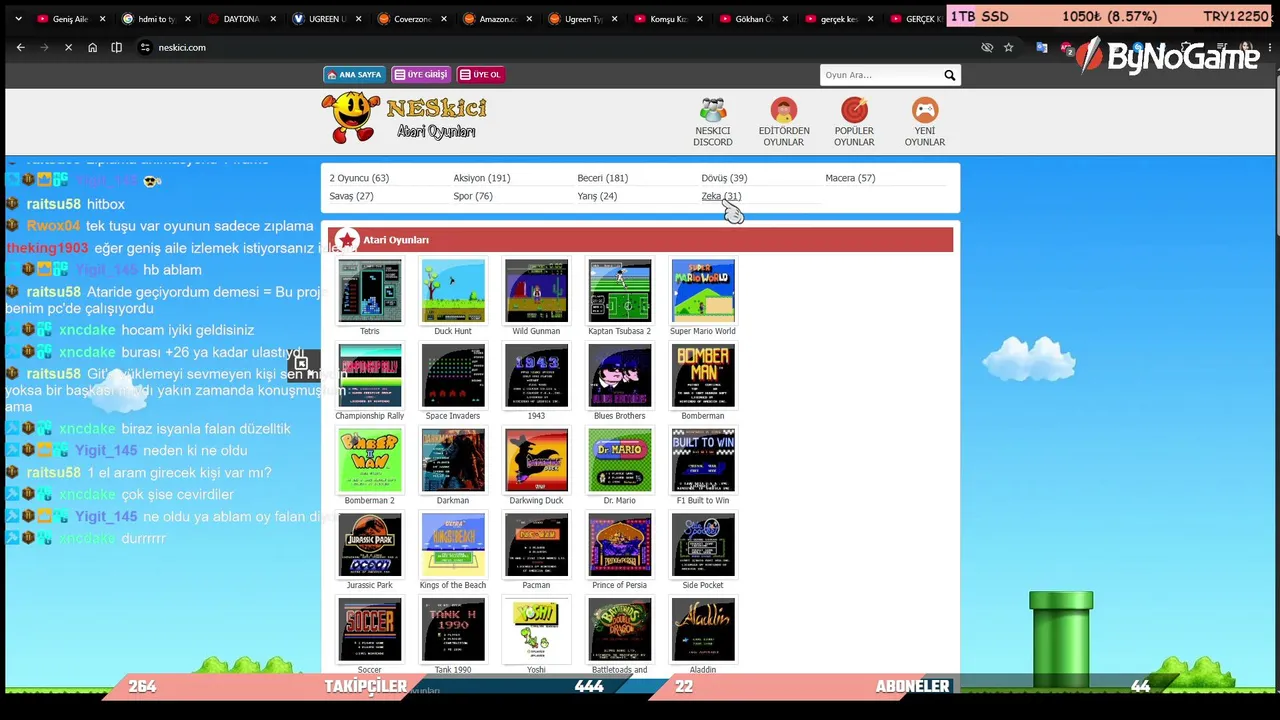Open the Darkwing Duck thumbnail
1280x720 pixels.
[x=536, y=460]
